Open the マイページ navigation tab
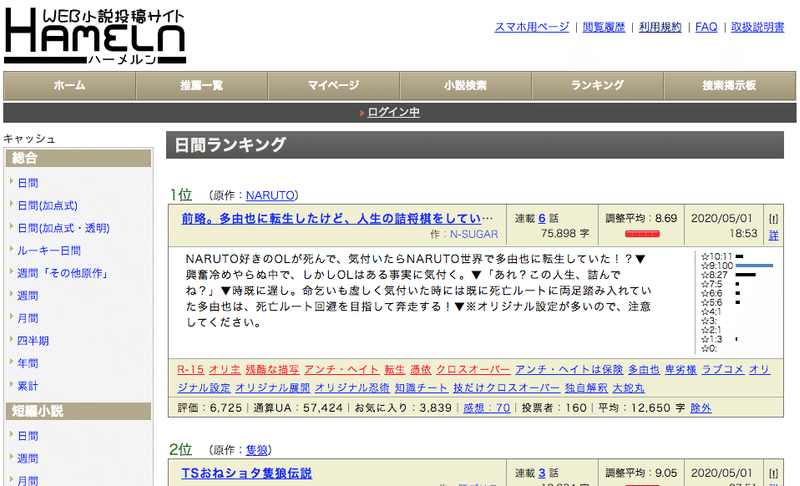Viewport: 800px width, 486px height. point(334,86)
